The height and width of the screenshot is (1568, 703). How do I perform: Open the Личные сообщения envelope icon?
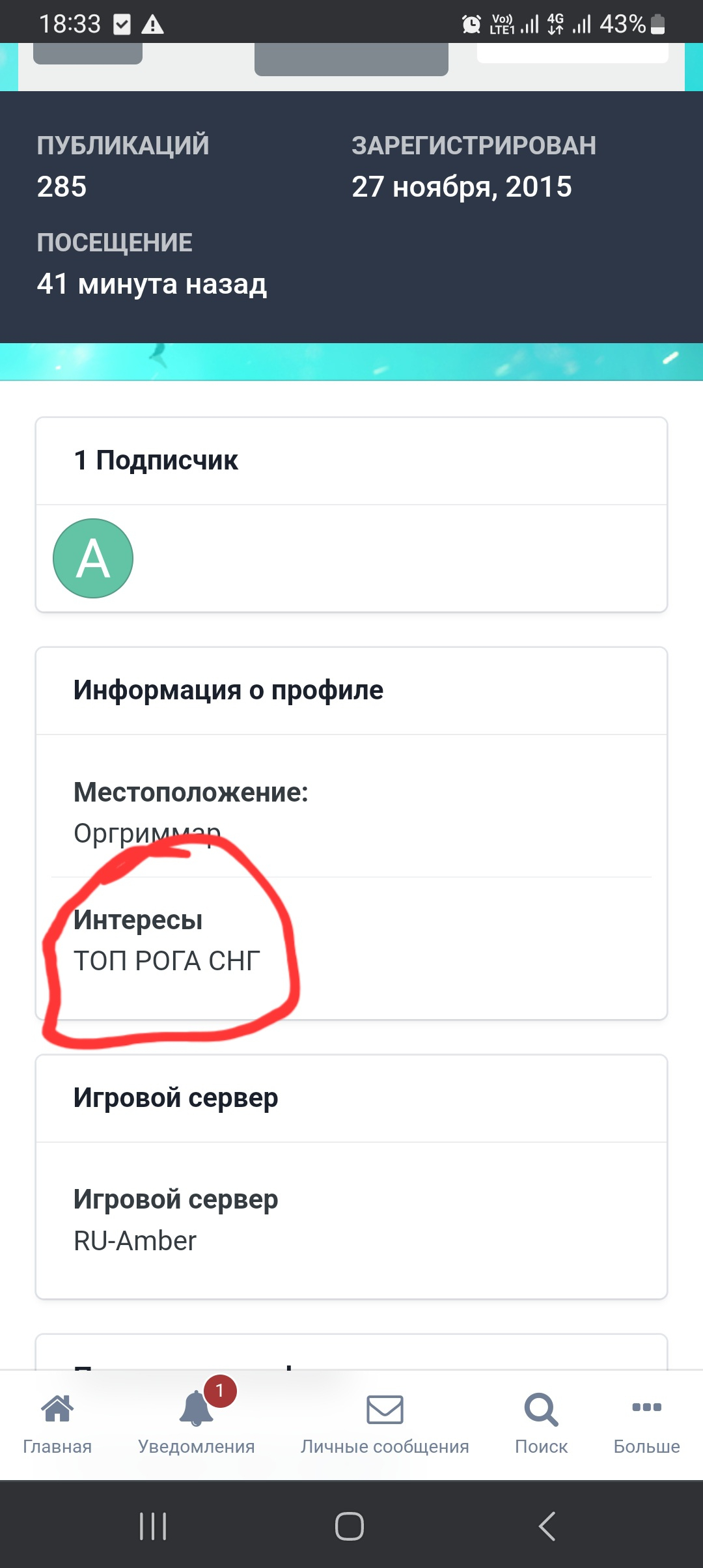click(385, 1410)
